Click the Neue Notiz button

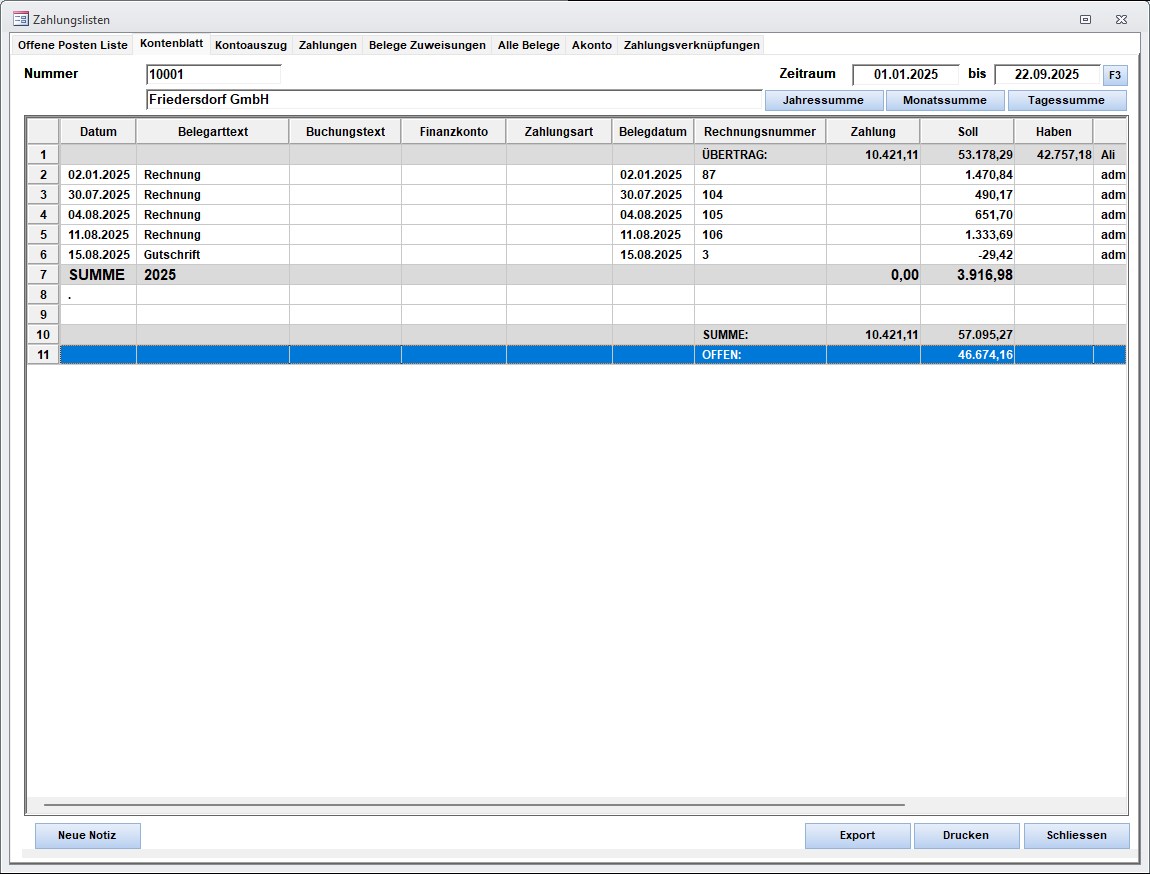tap(87, 835)
